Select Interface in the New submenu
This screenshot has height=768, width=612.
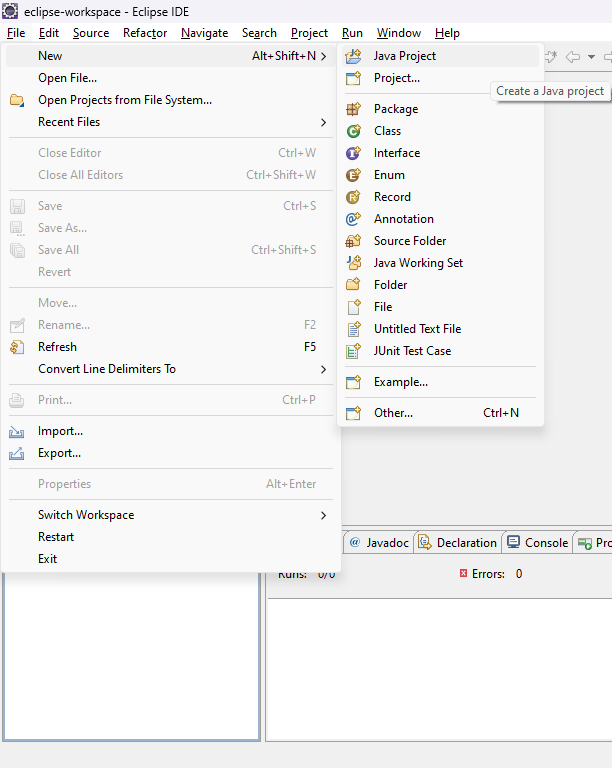pos(441,153)
